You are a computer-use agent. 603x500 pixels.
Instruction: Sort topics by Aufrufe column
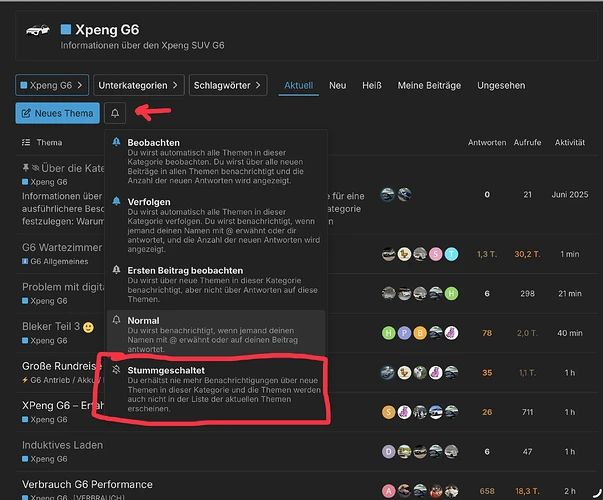(527, 143)
